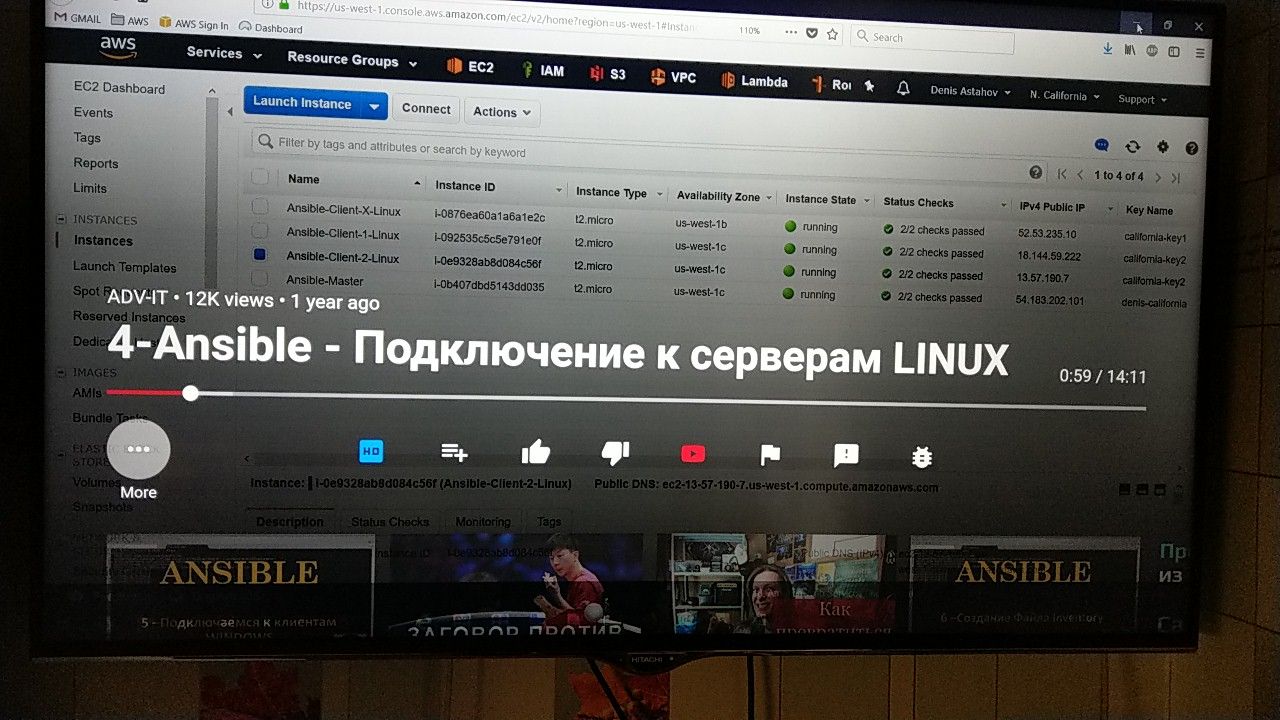The height and width of the screenshot is (720, 1280).
Task: Open the AWS home logo
Action: click(118, 47)
